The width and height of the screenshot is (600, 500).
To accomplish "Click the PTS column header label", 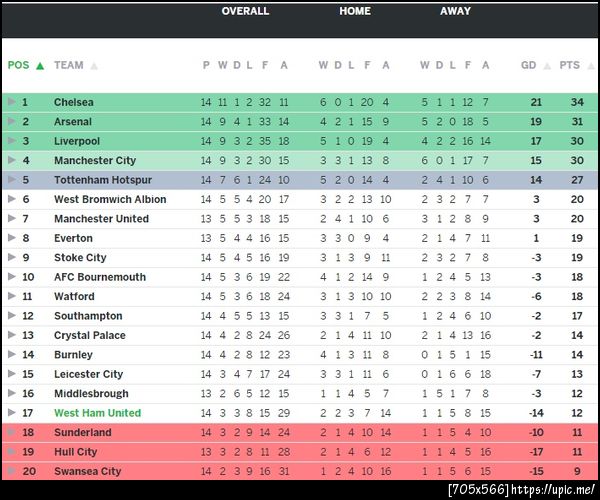I will pyautogui.click(x=569, y=66).
